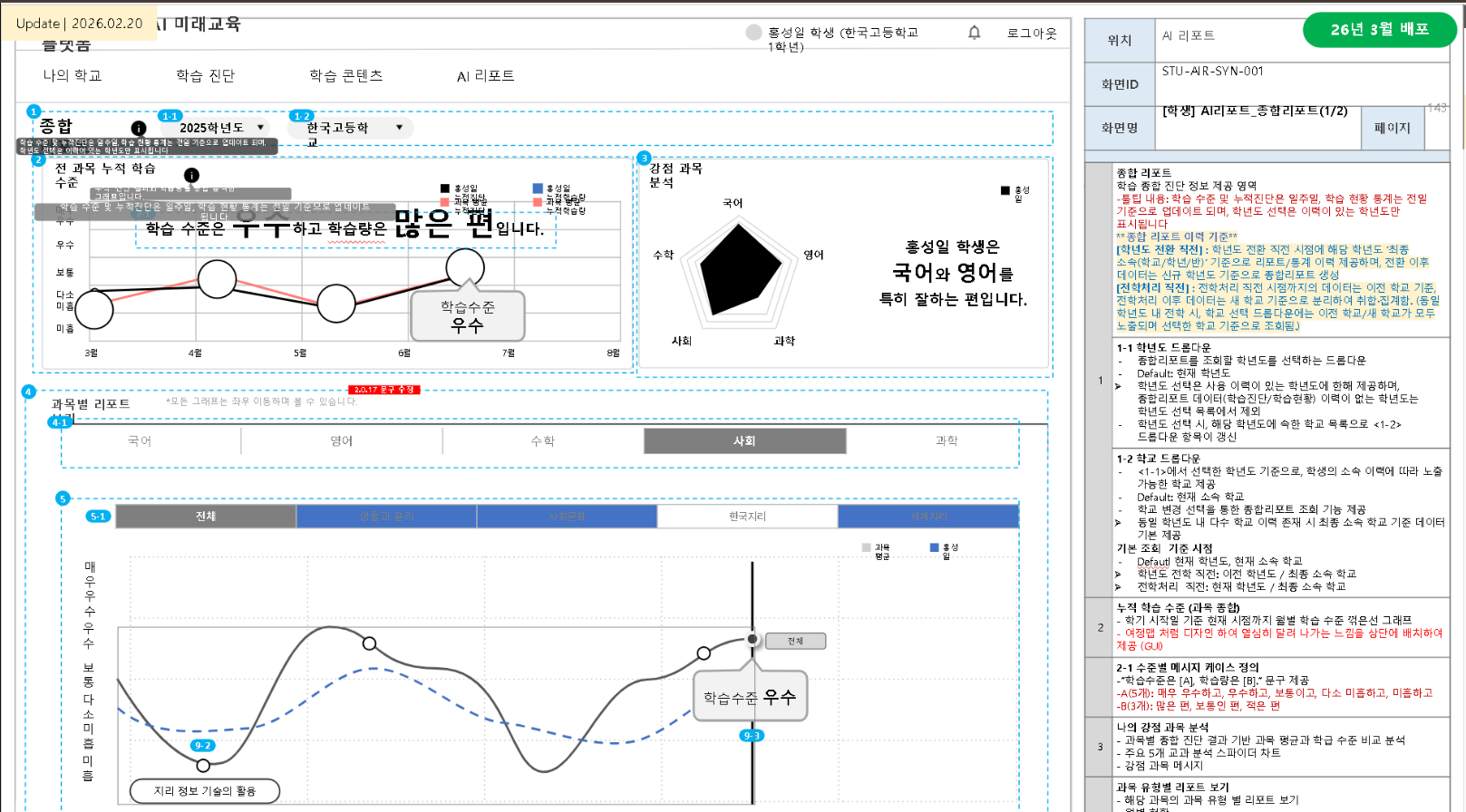Open the 2025학년도 year dropdown

click(221, 128)
